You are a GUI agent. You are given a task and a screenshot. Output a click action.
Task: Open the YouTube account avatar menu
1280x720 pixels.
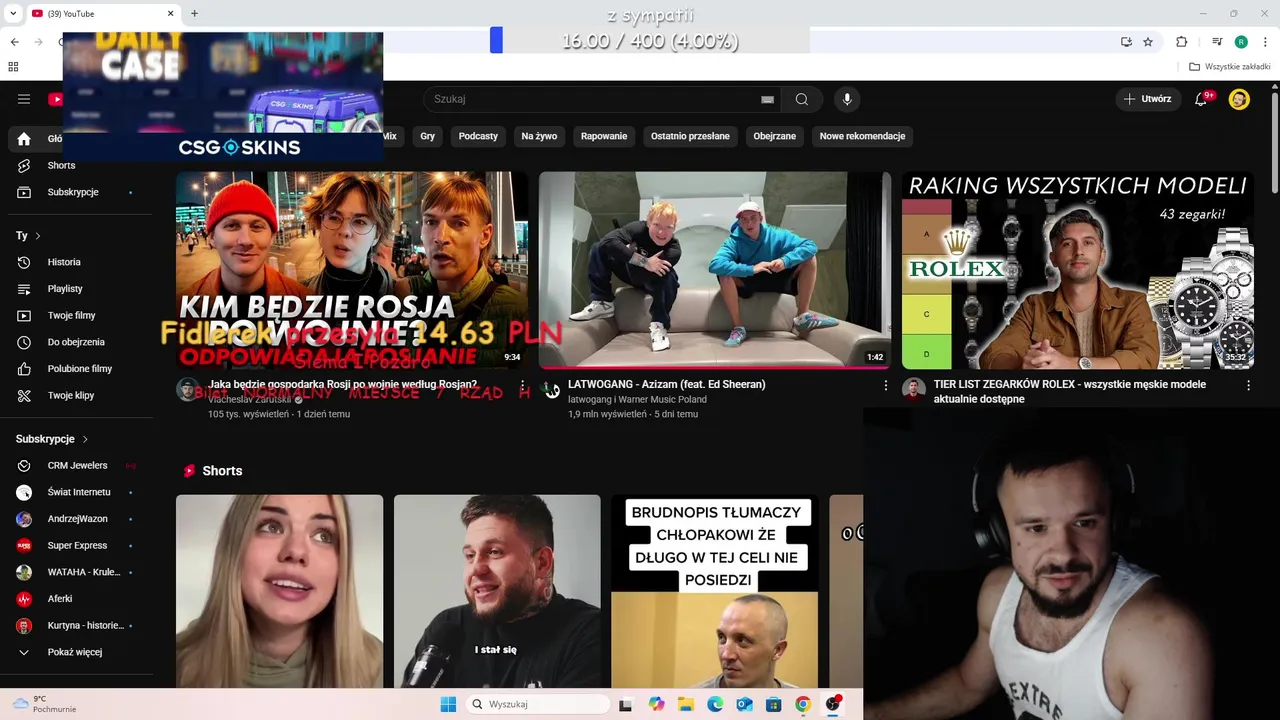click(x=1239, y=99)
